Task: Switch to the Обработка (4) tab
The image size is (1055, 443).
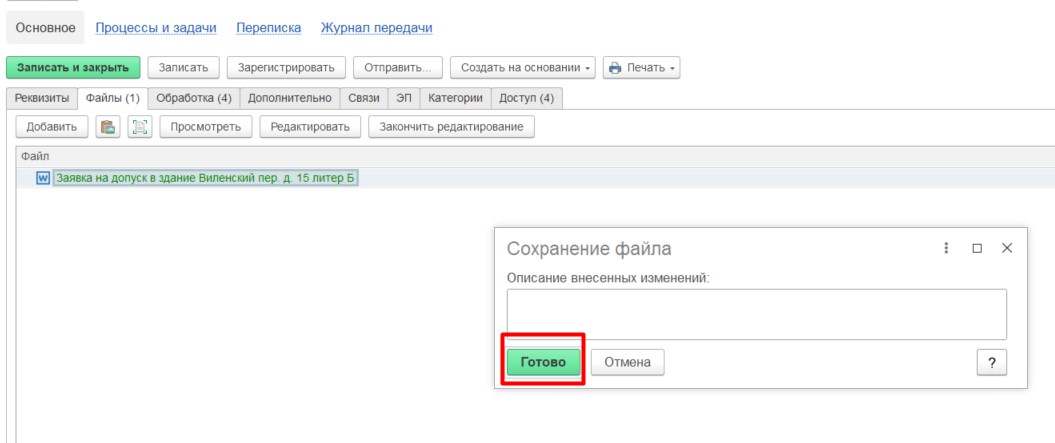Action: (x=194, y=98)
